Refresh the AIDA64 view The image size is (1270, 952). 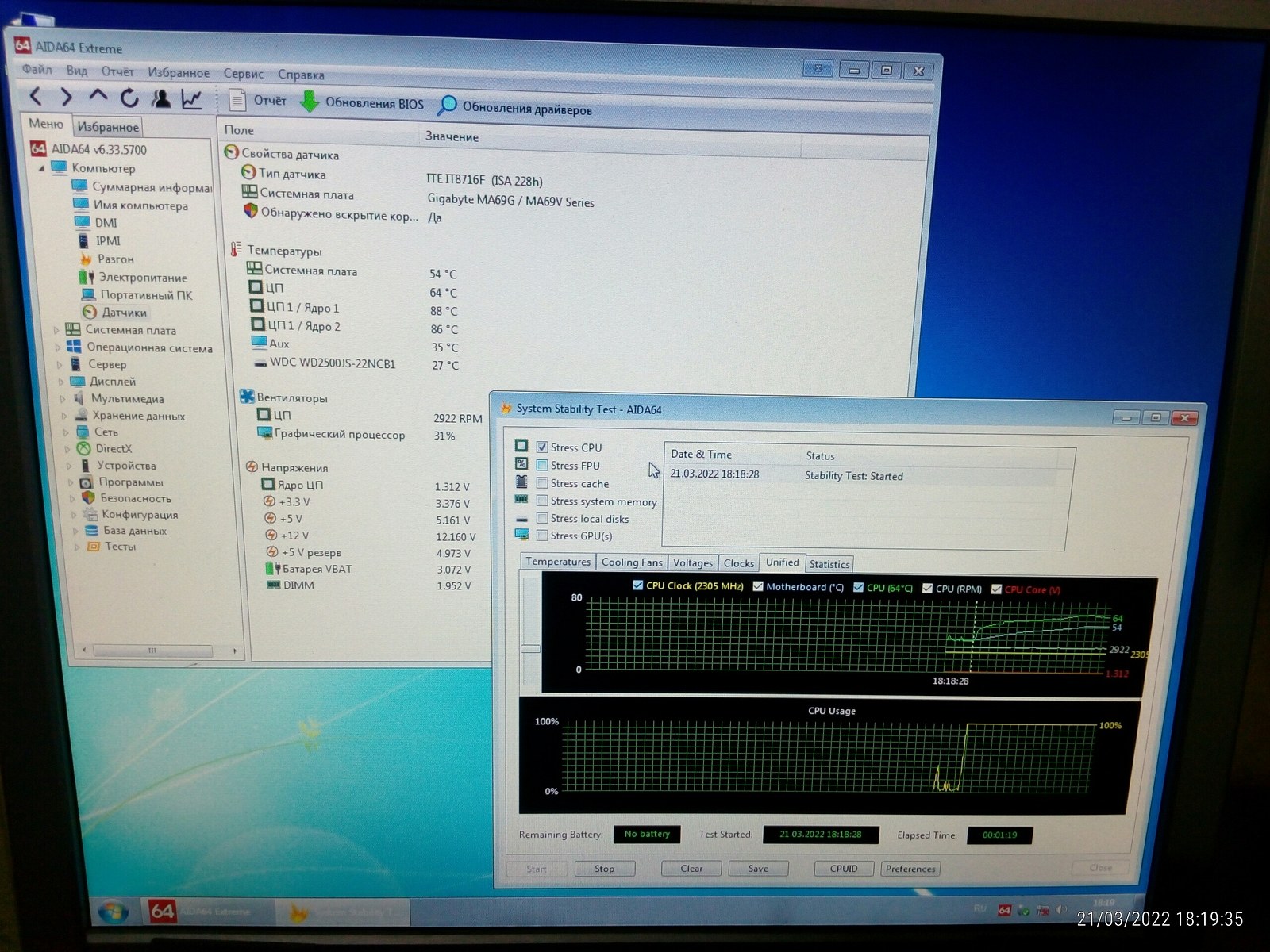(x=129, y=98)
